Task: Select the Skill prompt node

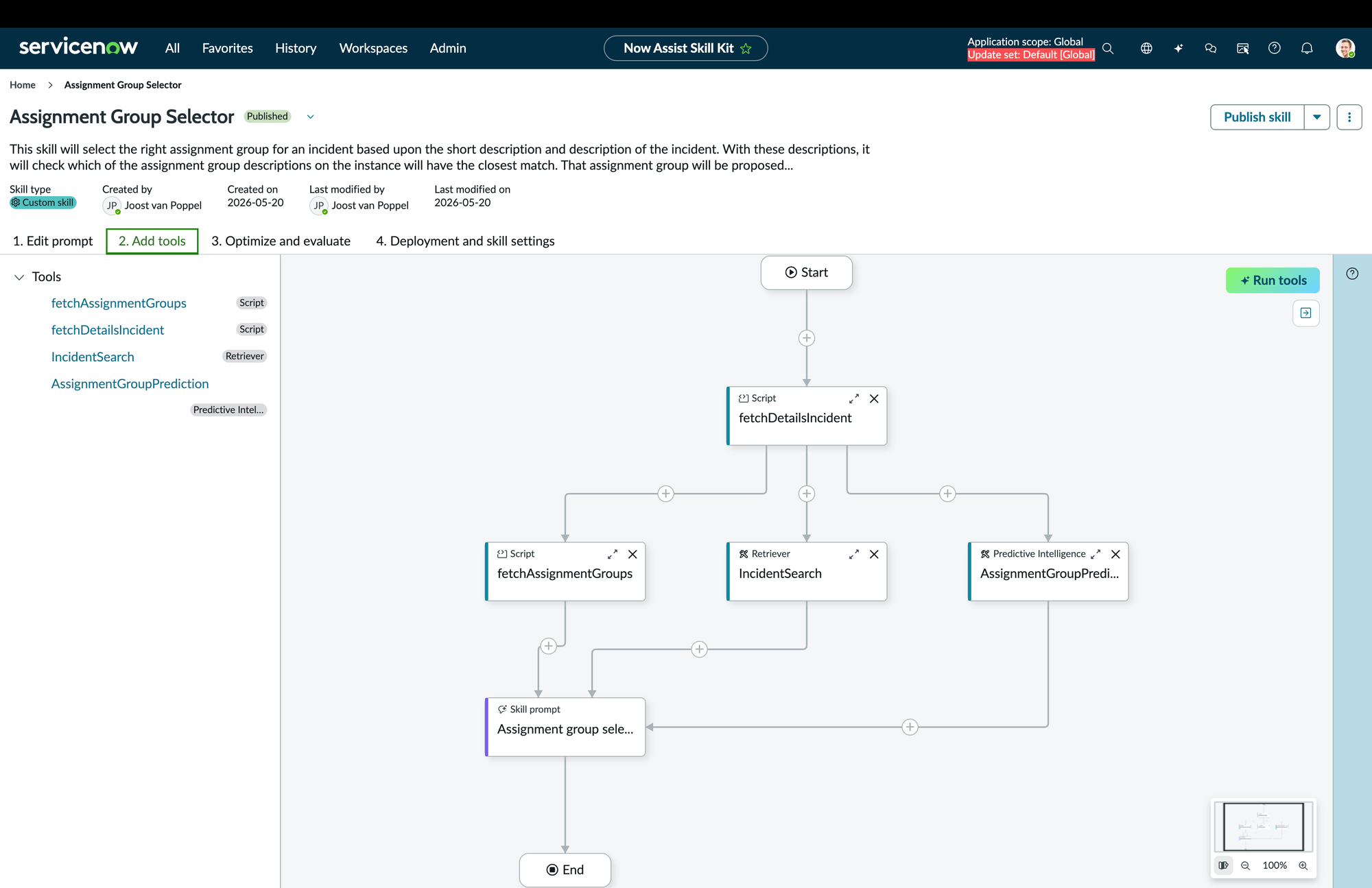Action: (565, 728)
